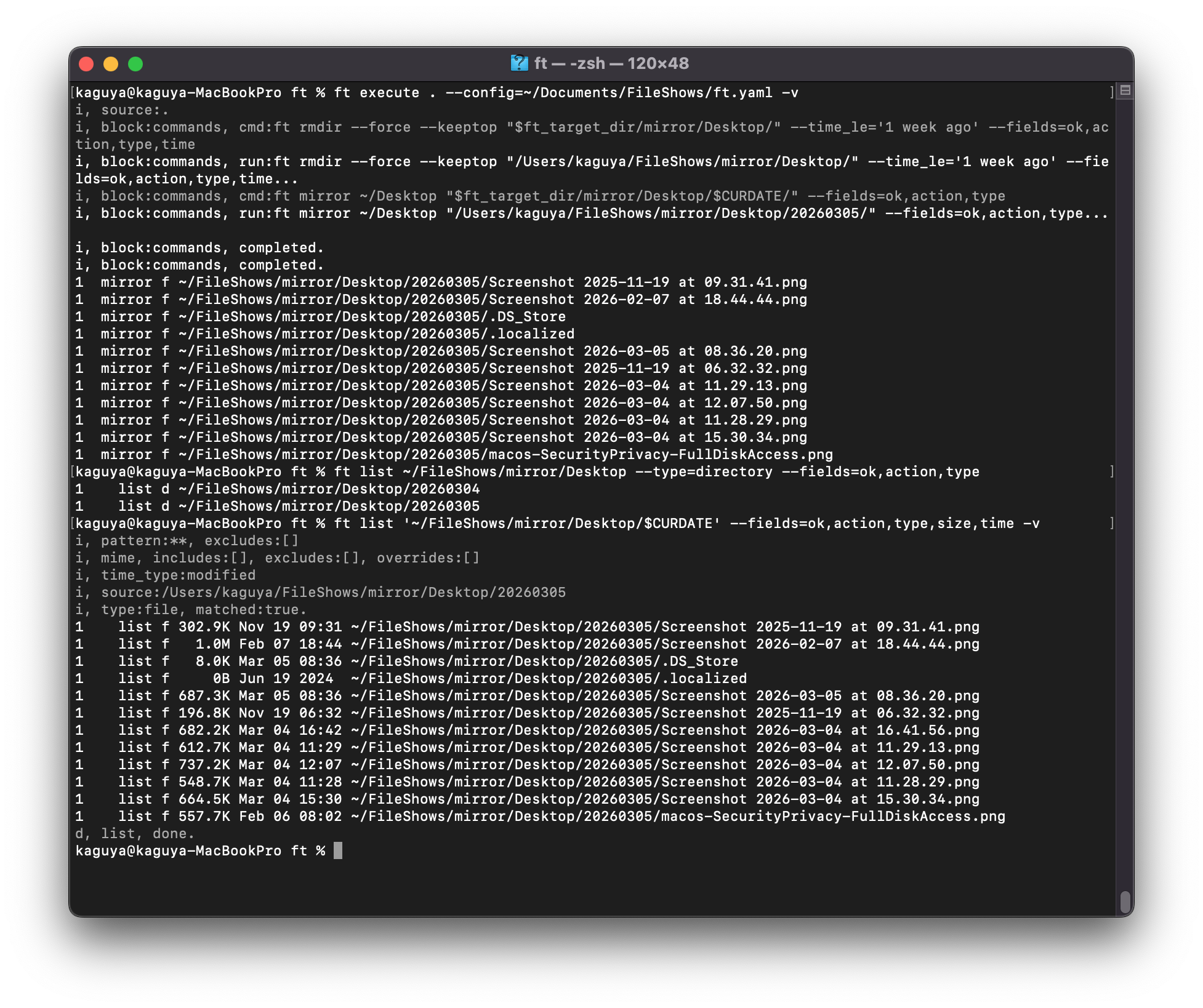Minimize the window with the yellow button
This screenshot has height=1008, width=1203.
(111, 64)
